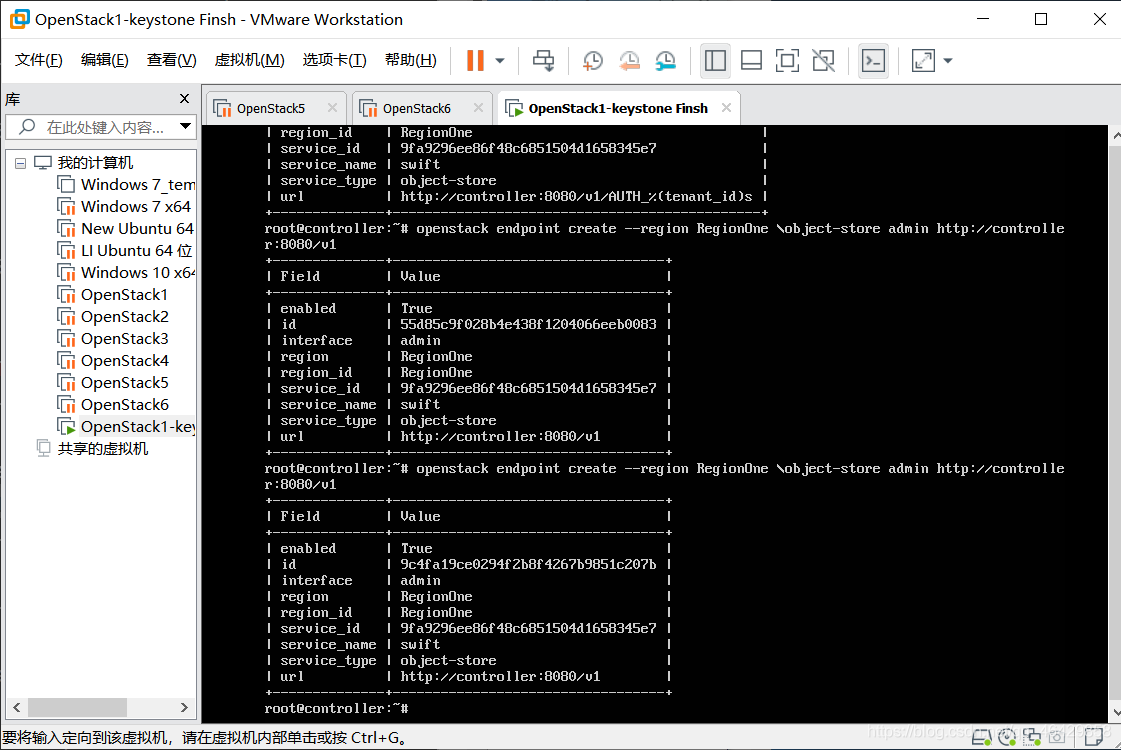Select OpenStack3 in the library

[x=124, y=339]
